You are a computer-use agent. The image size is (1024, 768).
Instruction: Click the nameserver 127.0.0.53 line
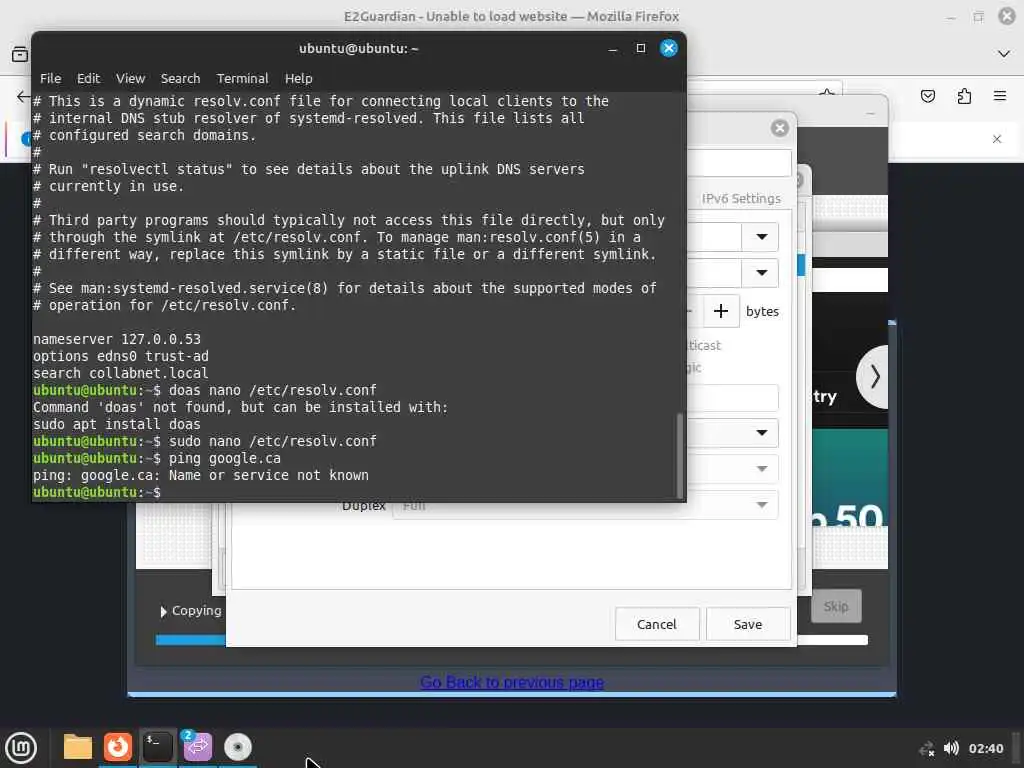point(117,339)
